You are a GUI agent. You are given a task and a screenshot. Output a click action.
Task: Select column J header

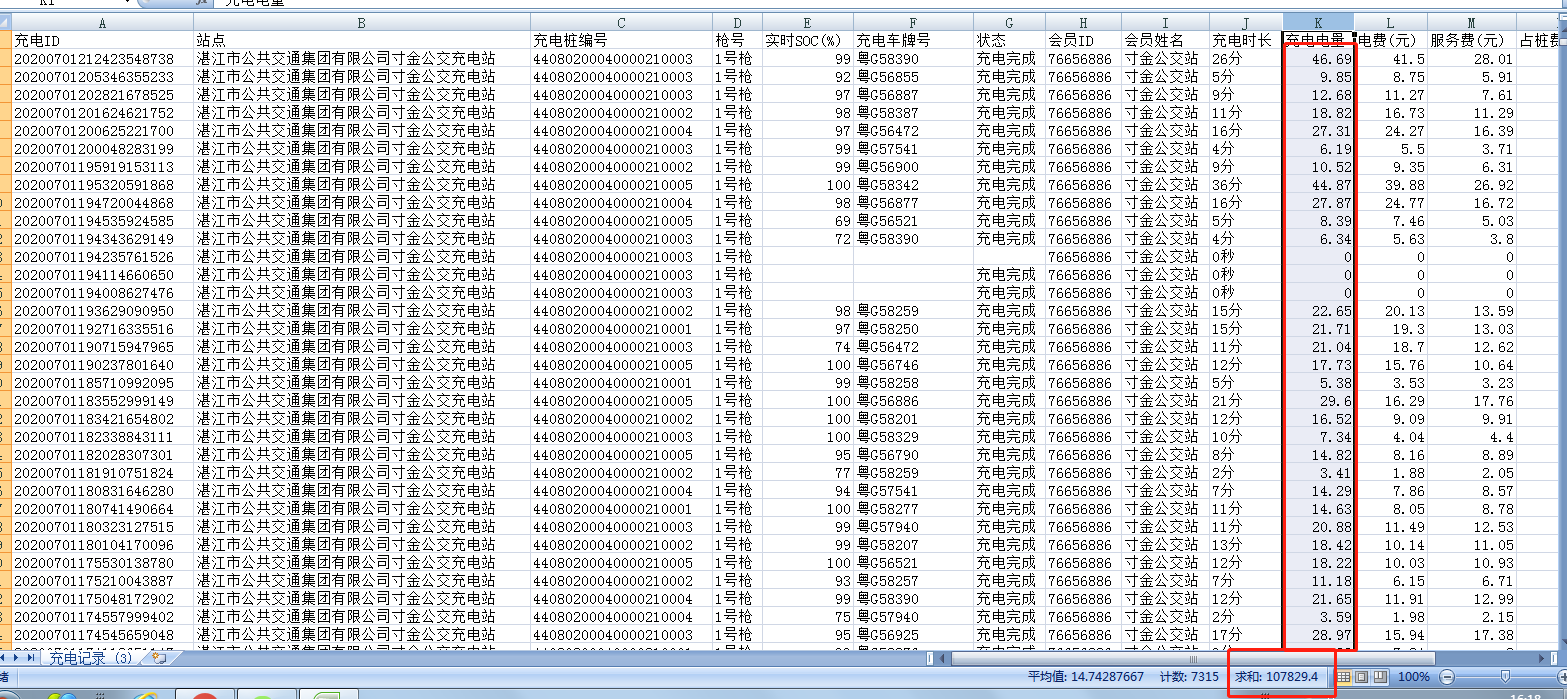click(1246, 22)
